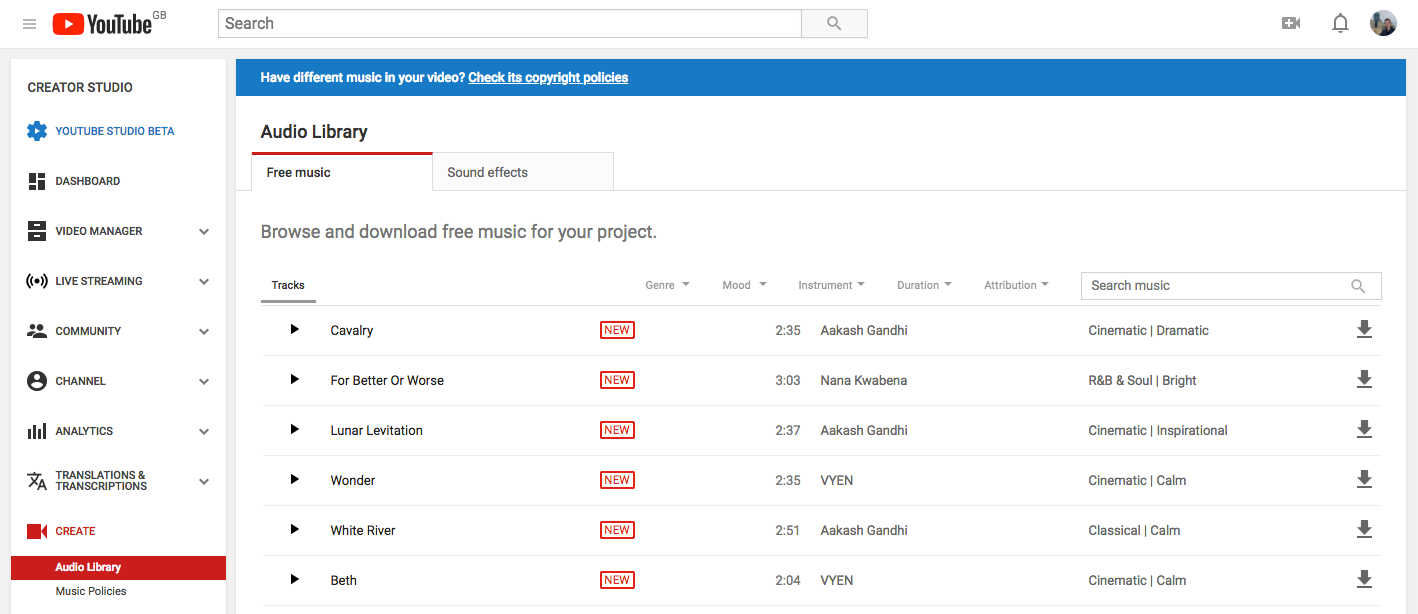The width and height of the screenshot is (1418, 614).
Task: Open Check its copyright policies link
Action: 548,77
